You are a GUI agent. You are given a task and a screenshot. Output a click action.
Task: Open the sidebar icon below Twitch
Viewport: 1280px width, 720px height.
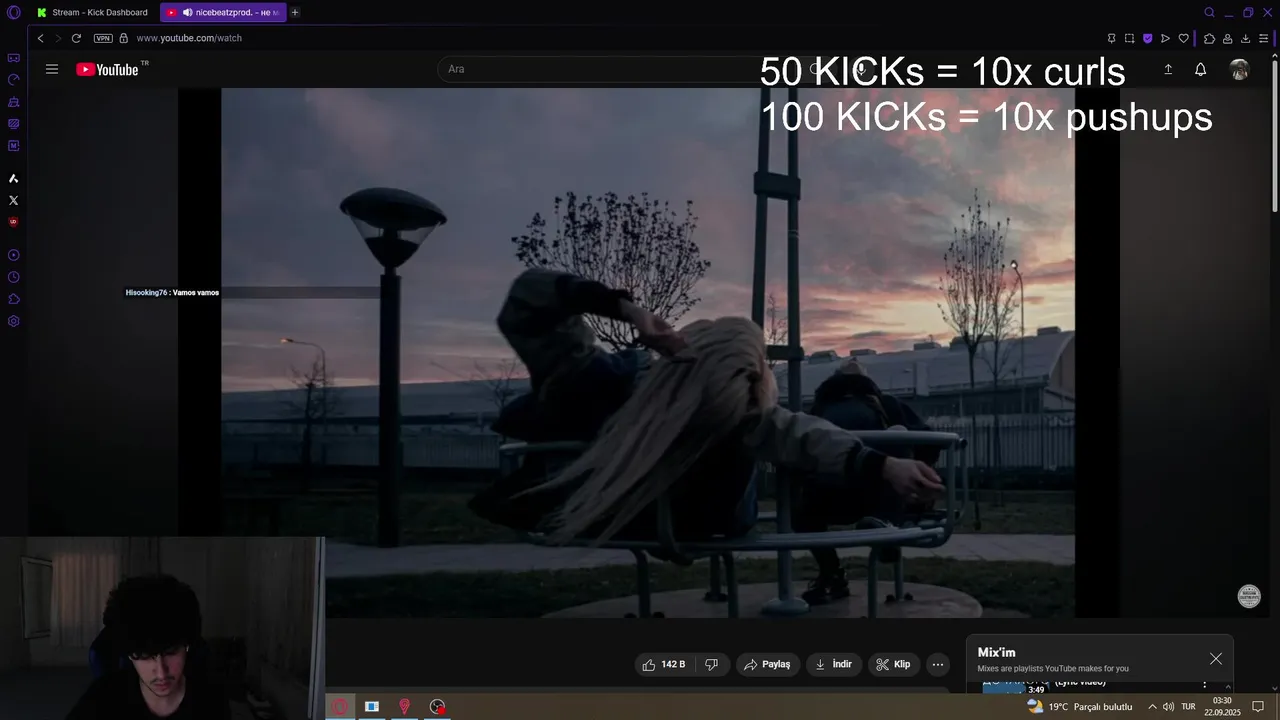click(14, 124)
